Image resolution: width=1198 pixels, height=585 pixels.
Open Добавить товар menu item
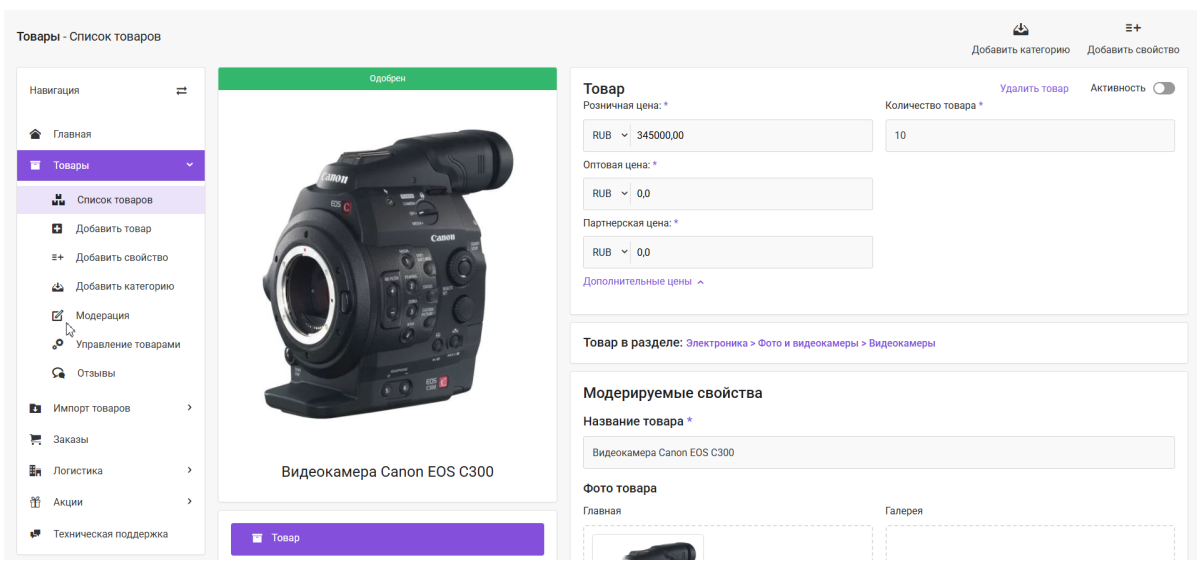(x=111, y=228)
